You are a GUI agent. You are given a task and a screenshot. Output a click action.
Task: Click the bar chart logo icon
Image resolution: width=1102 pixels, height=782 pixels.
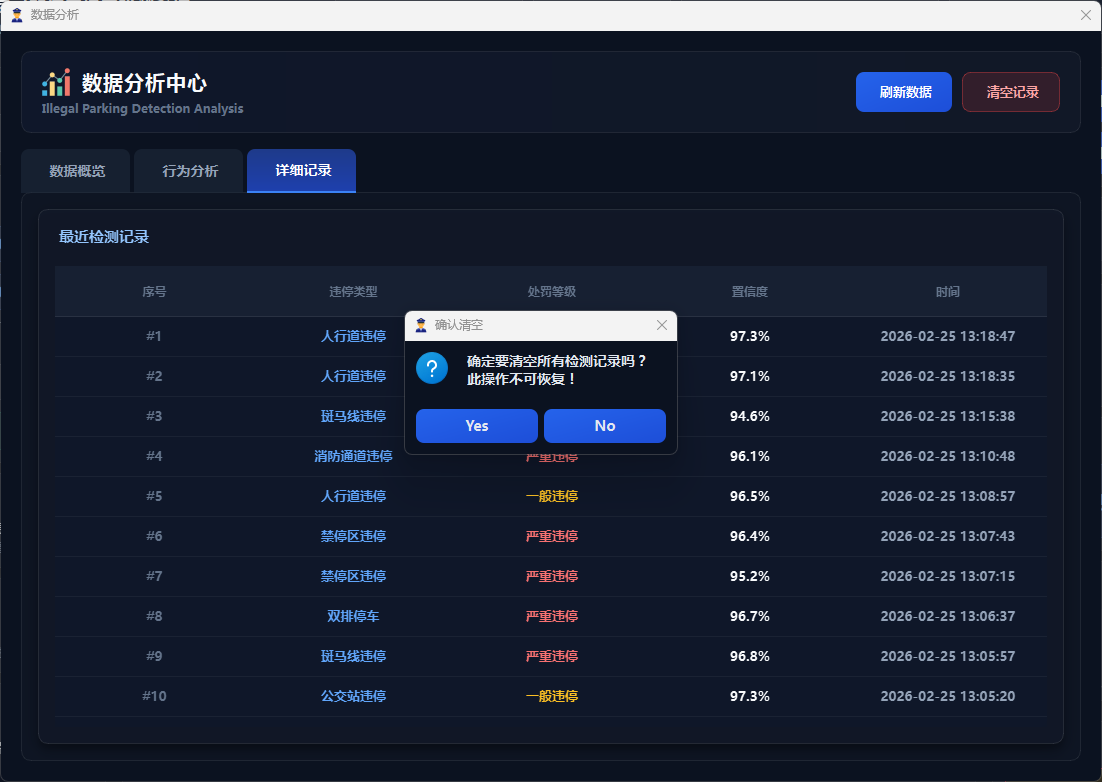[56, 83]
